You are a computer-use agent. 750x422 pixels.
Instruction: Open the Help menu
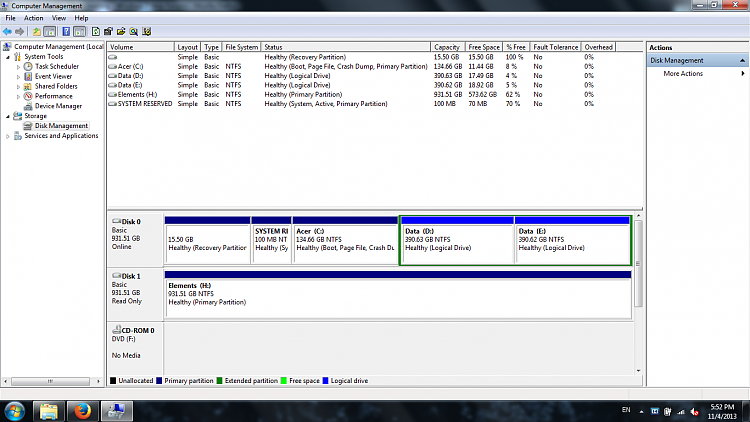coord(81,18)
